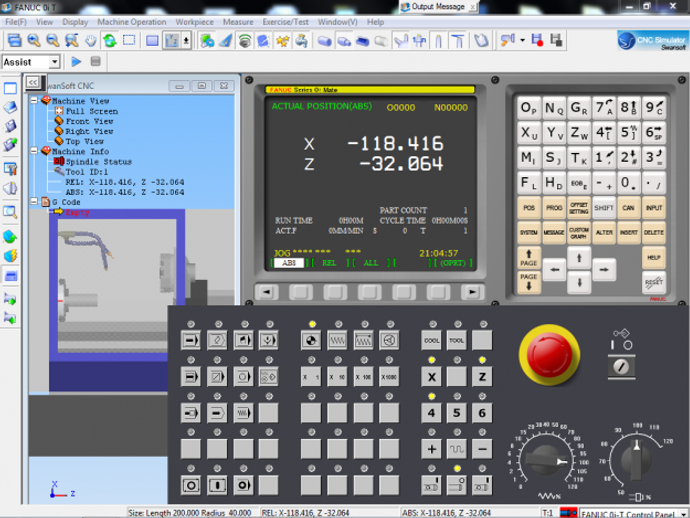Open the Exercise/Test menu
Image resolution: width=690 pixels, height=518 pixels.
pyautogui.click(x=286, y=22)
